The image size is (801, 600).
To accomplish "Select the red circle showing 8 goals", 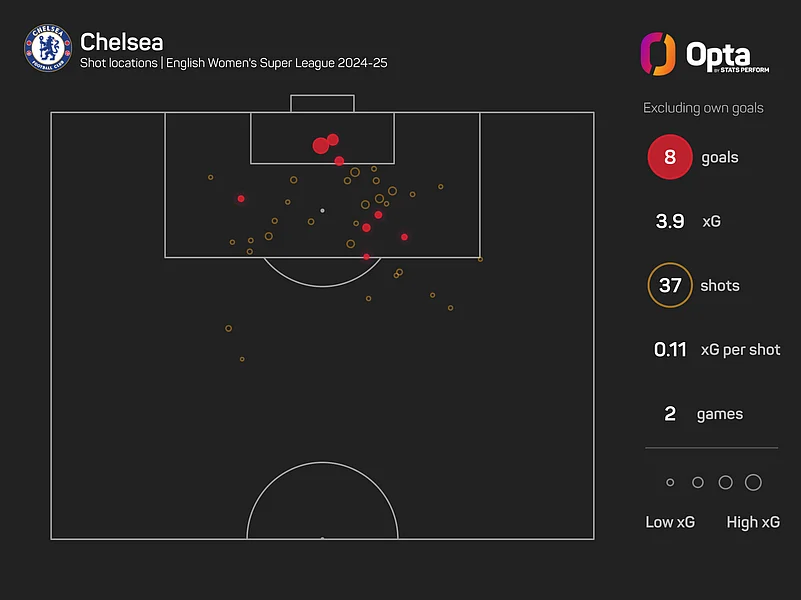I will tap(670, 158).
